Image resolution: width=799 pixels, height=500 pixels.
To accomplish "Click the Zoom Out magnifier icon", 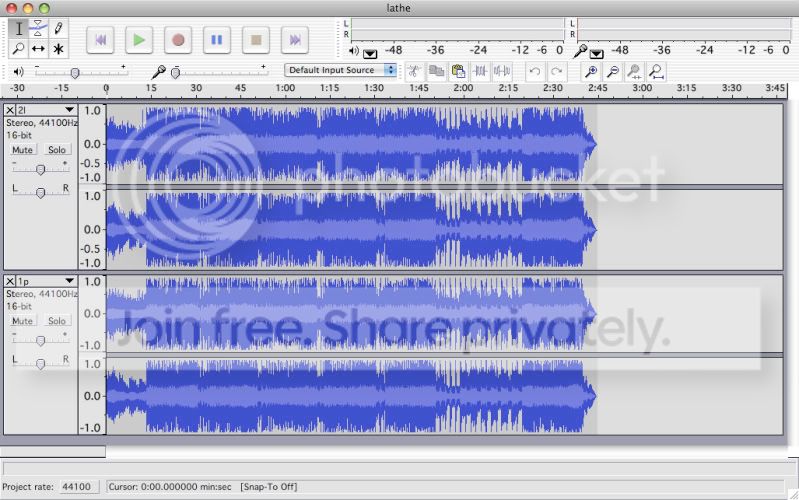I will click(x=613, y=71).
